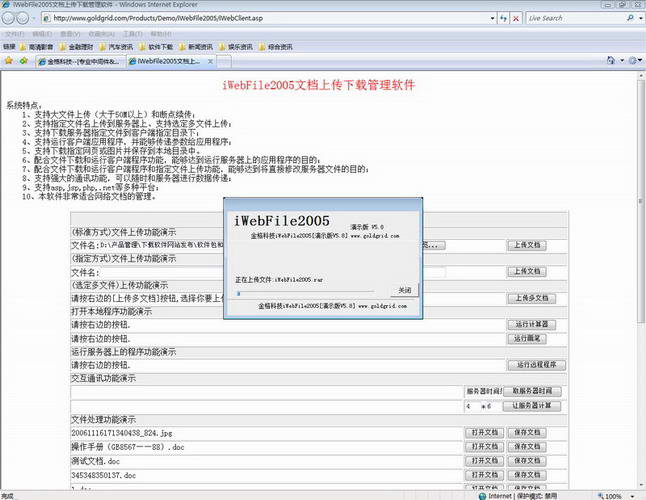Viewport: 646px width, 500px height.
Task: Click 上传文档 in the specified-method row
Action: (x=527, y=271)
